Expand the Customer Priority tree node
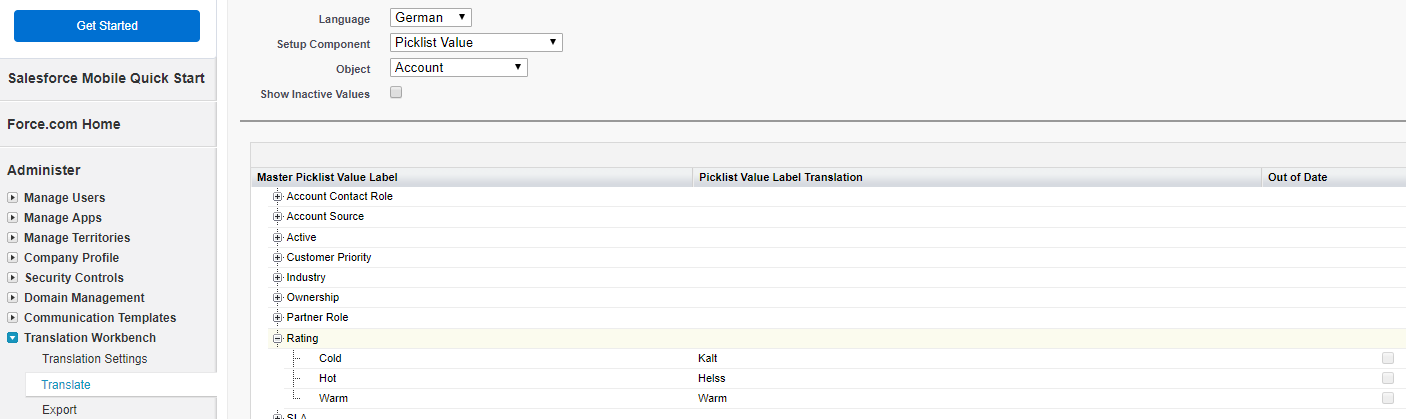The image size is (1406, 419). (278, 257)
